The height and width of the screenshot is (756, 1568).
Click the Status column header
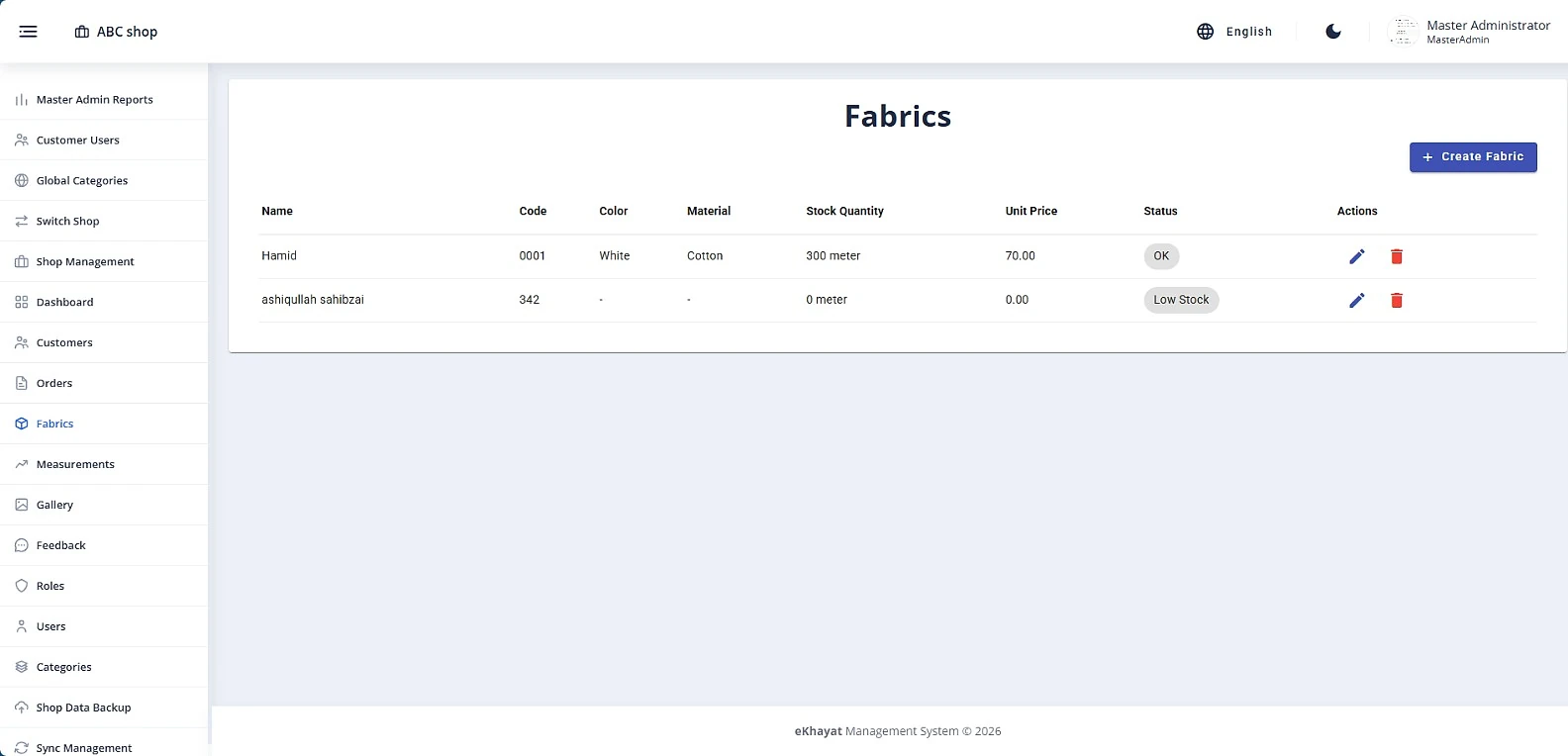point(1160,212)
